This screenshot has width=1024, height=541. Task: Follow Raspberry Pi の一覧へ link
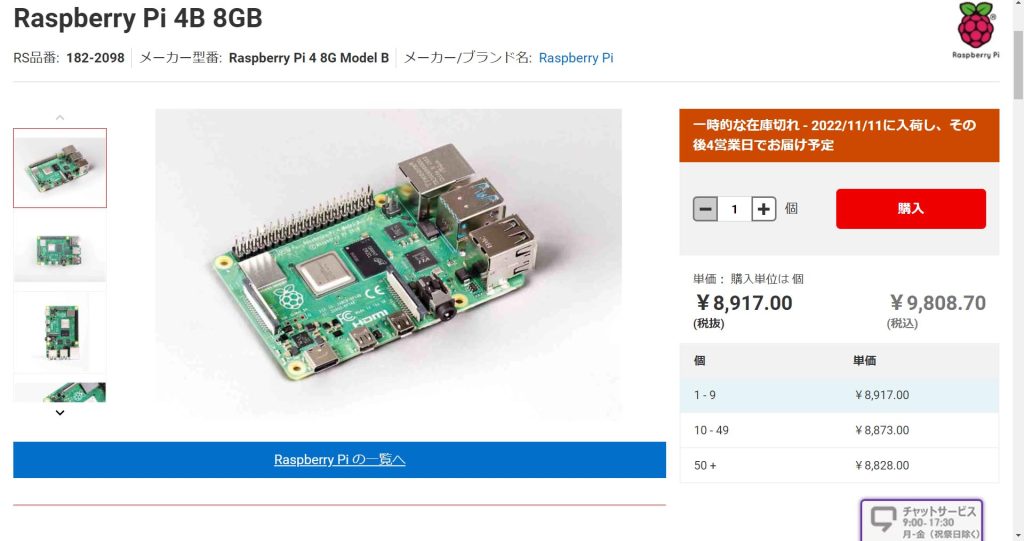pyautogui.click(x=340, y=459)
